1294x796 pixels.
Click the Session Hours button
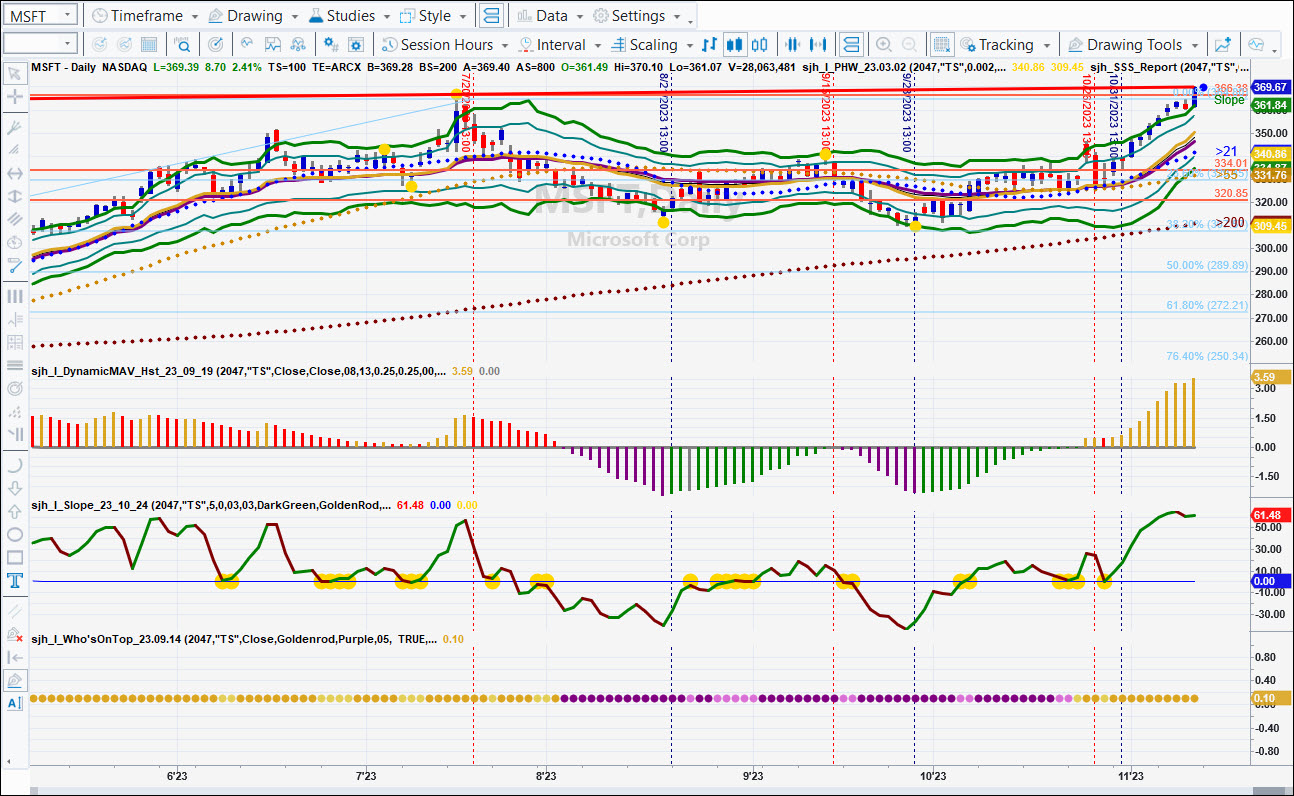[437, 45]
